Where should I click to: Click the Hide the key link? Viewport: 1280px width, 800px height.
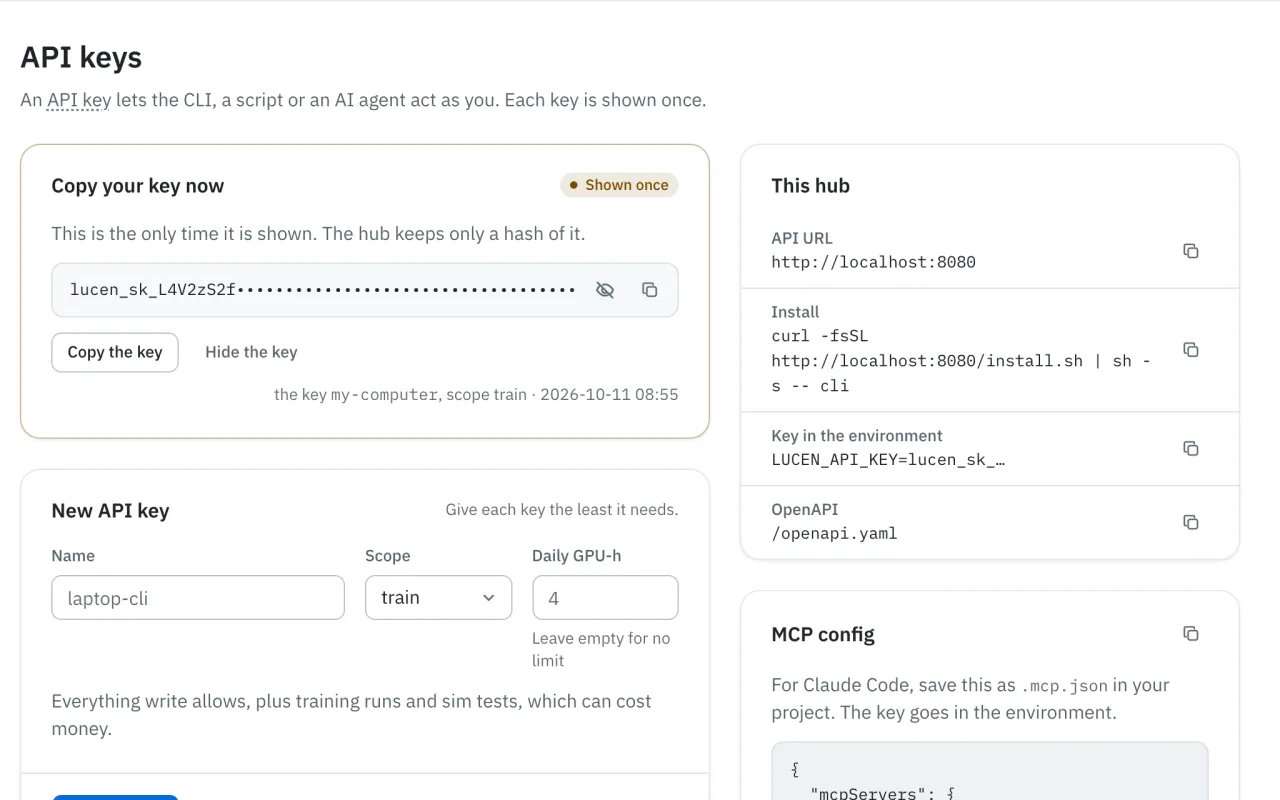click(x=251, y=352)
